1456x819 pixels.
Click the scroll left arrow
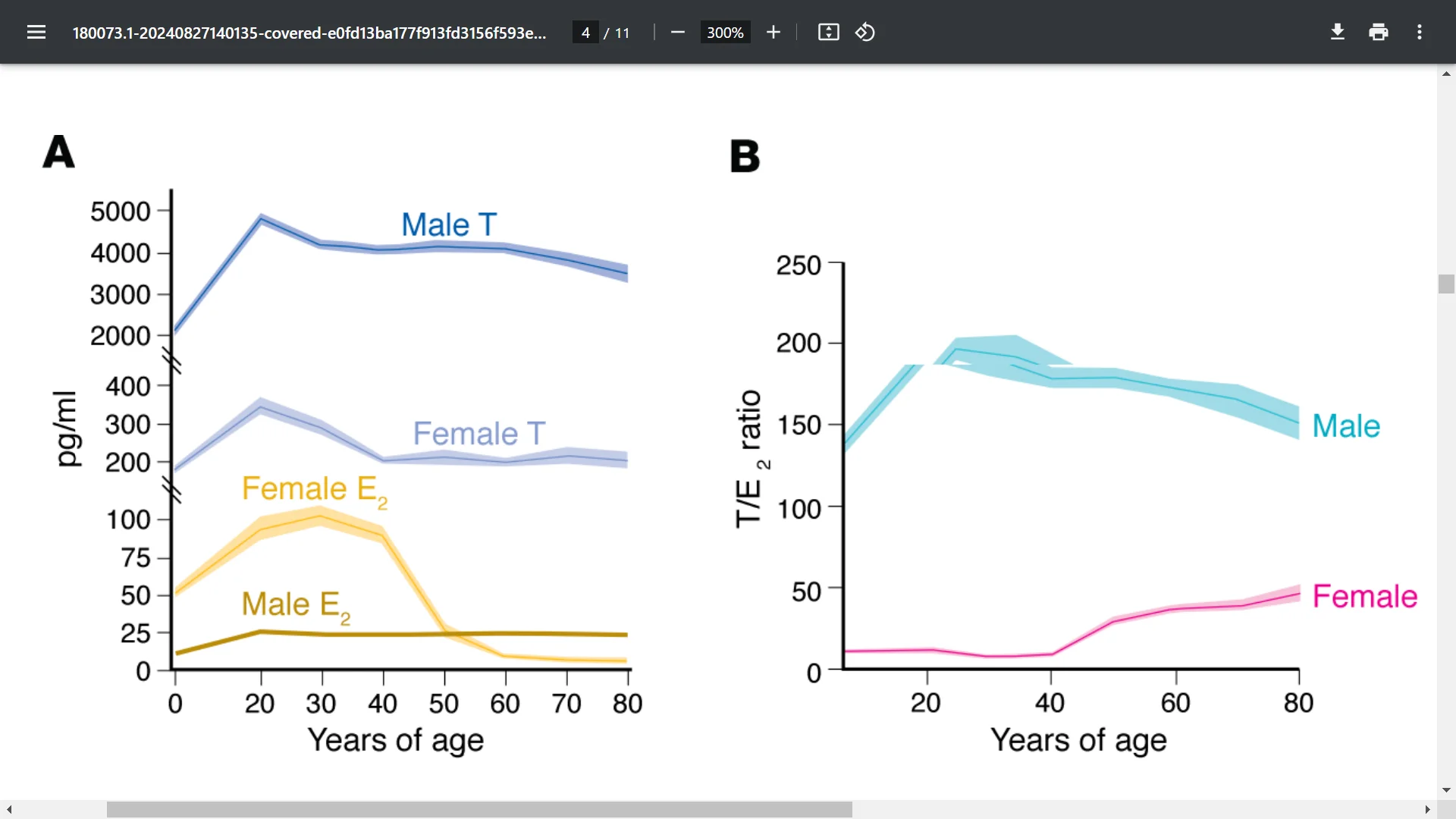tap(8, 810)
